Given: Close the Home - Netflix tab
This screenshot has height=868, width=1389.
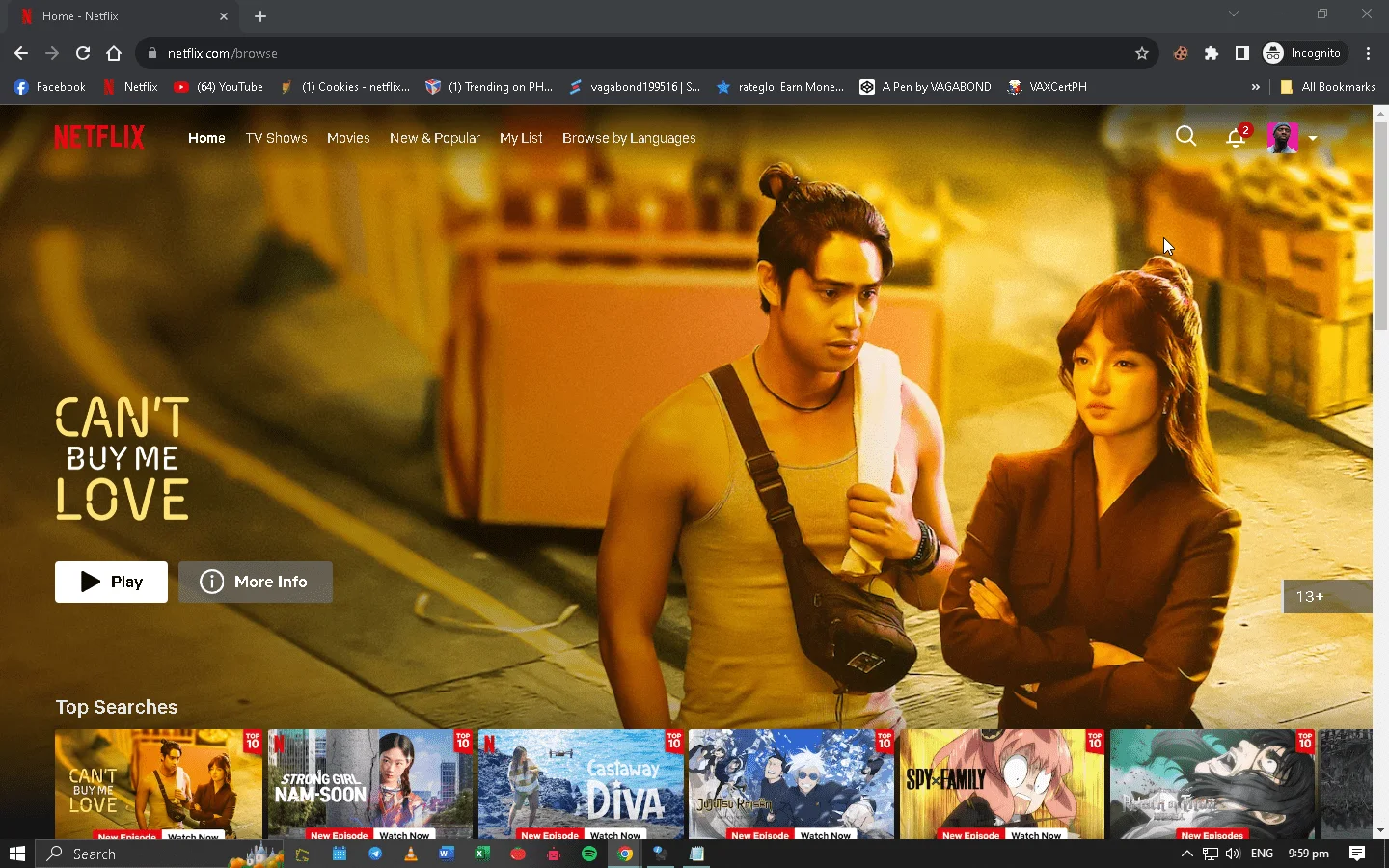Looking at the screenshot, I should pyautogui.click(x=224, y=16).
